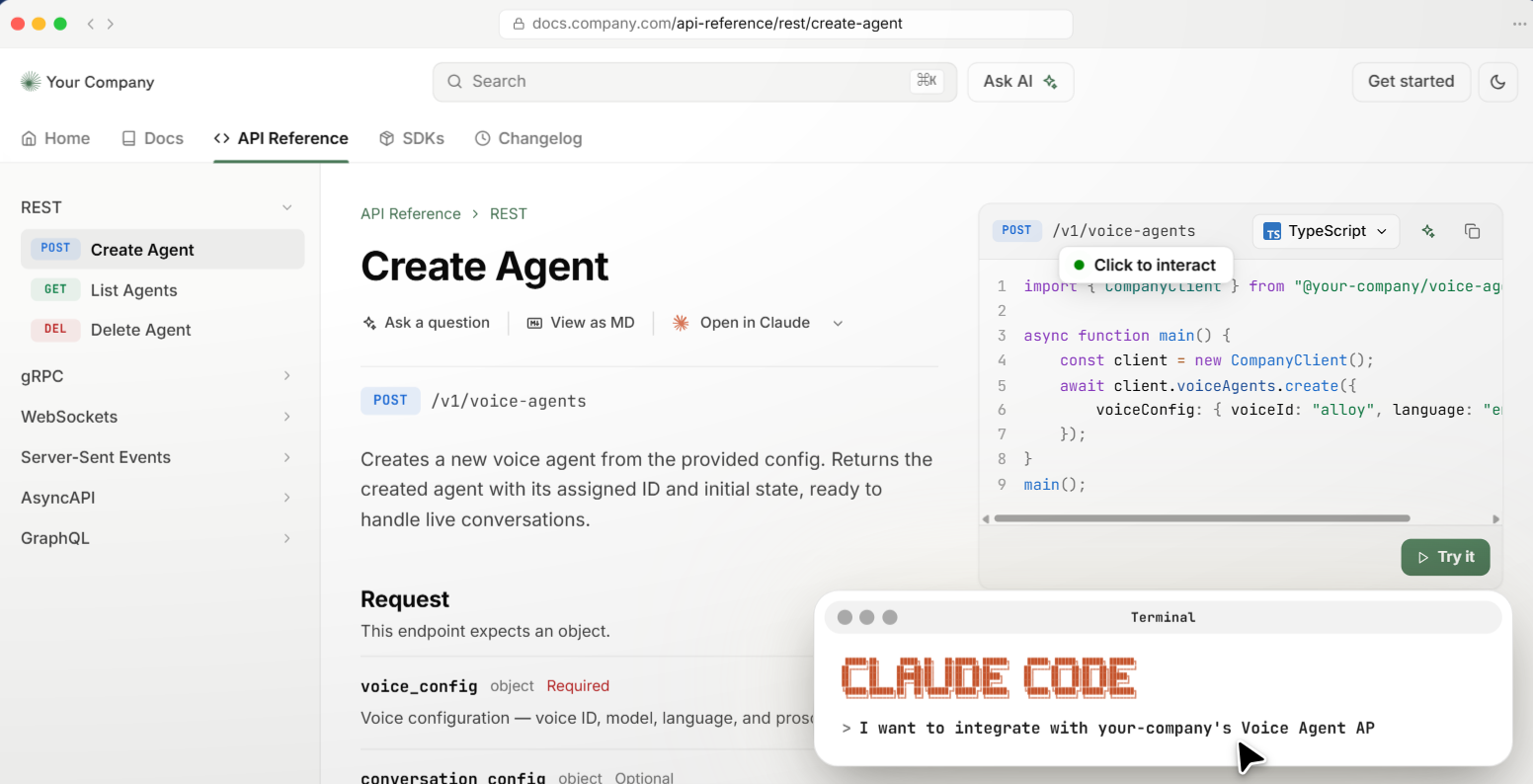Switch to the Home tab

(x=55, y=138)
